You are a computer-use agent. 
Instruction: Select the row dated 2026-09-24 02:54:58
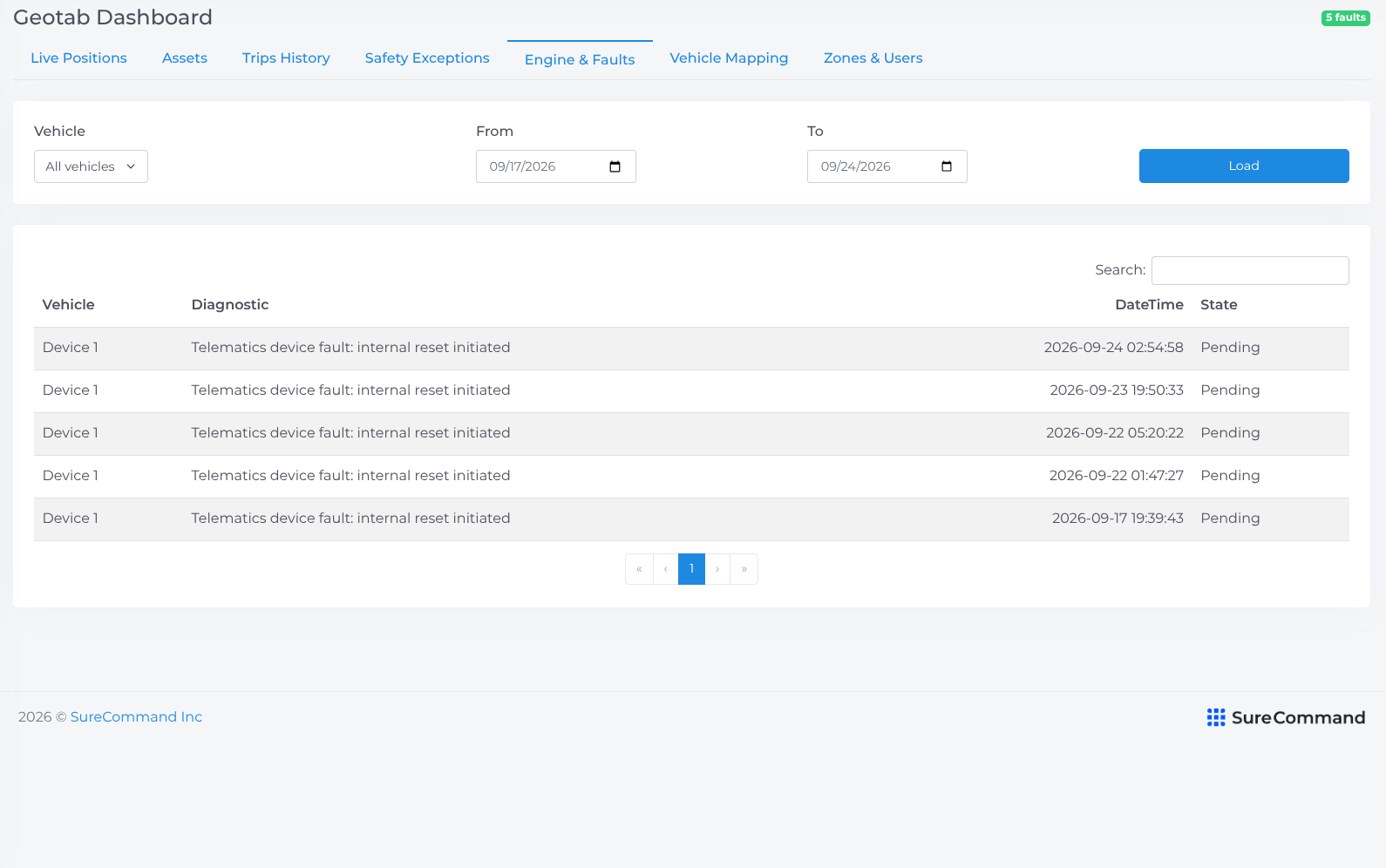tap(691, 348)
